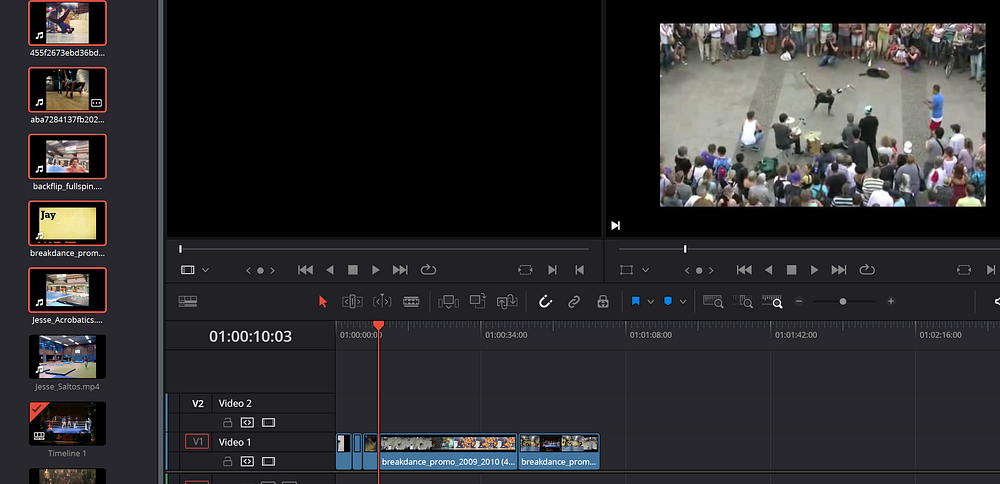Viewport: 1000px width, 484px height.
Task: Toggle the Linked Selection chain icon
Action: pos(574,301)
